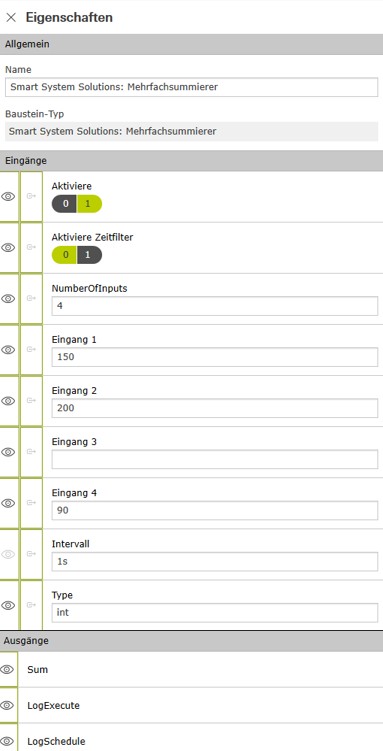This screenshot has width=383, height=751.
Task: Toggle eye icon for Aktiviere input
Action: [x=8, y=196]
